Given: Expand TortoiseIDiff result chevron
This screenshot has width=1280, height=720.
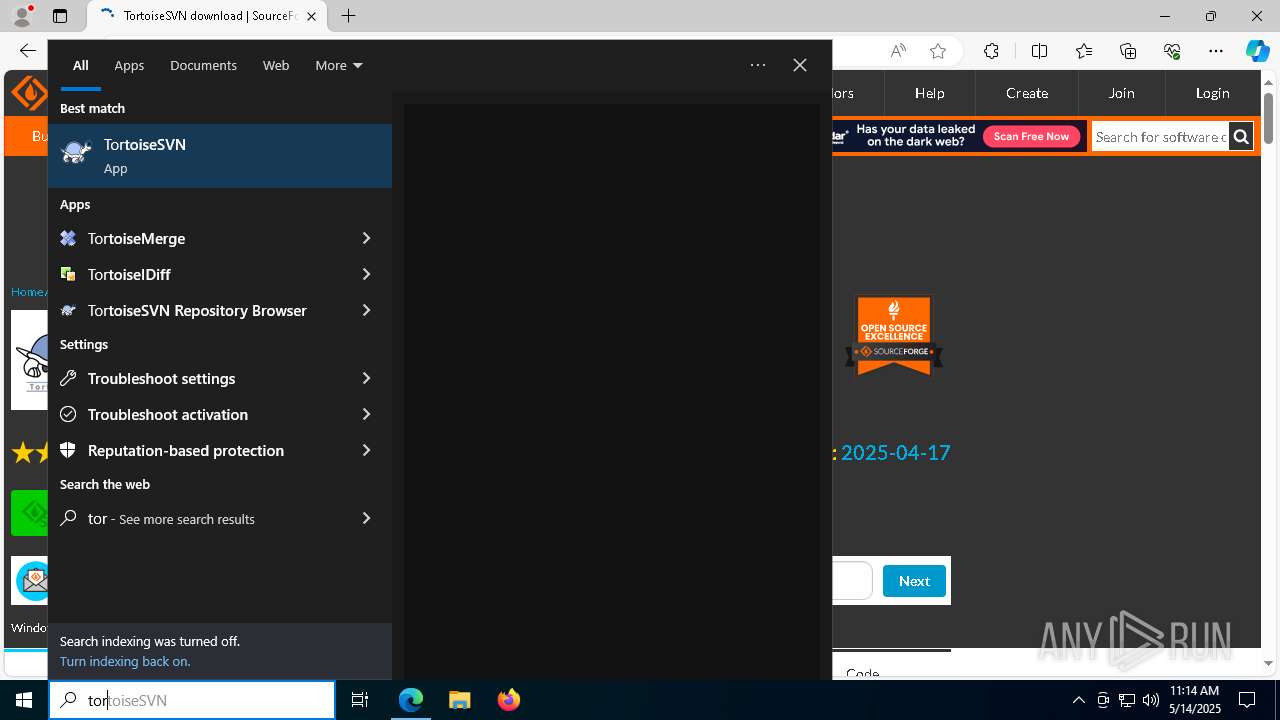Looking at the screenshot, I should (366, 274).
